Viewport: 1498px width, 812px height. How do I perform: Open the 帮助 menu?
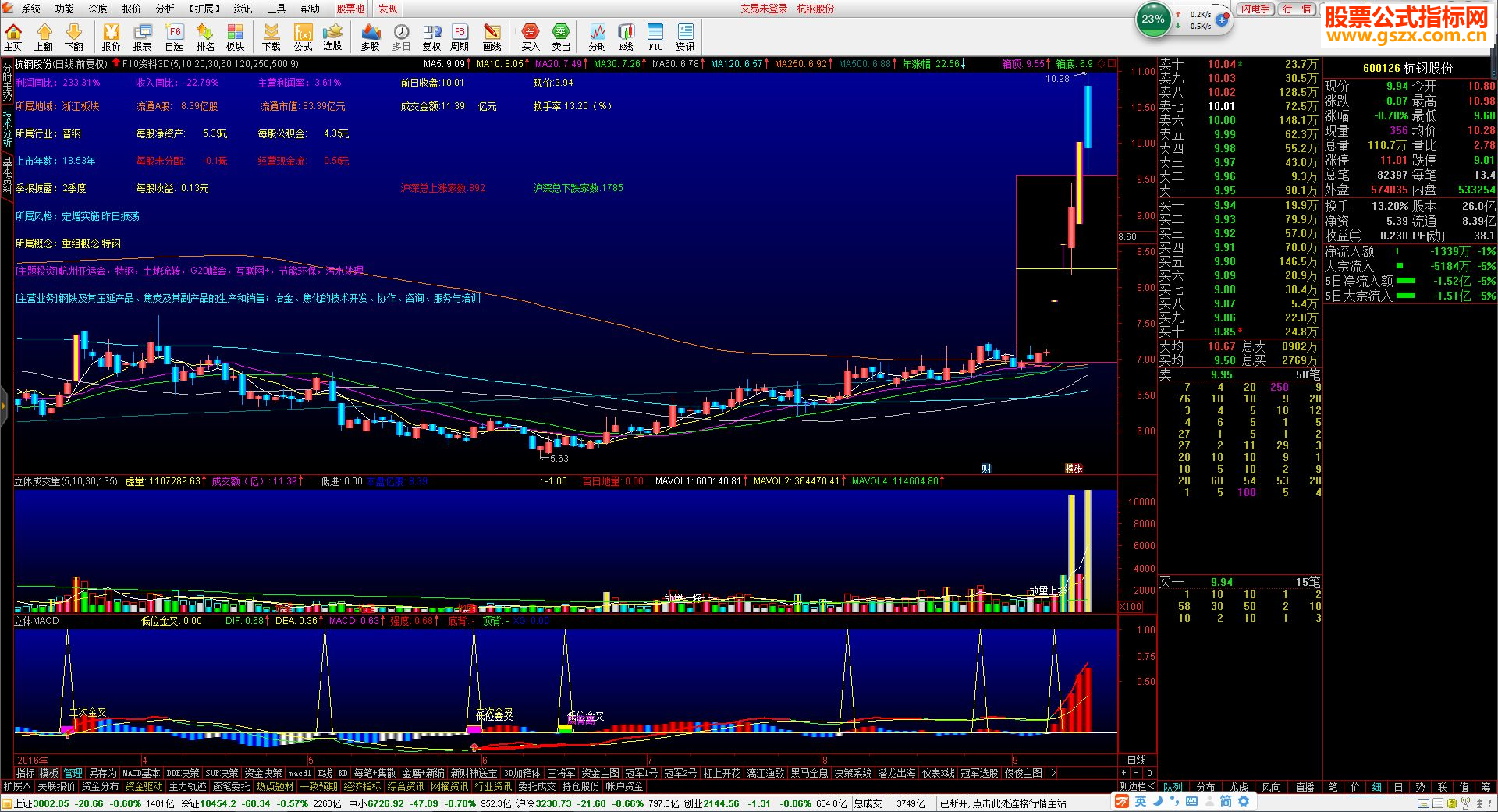(311, 9)
